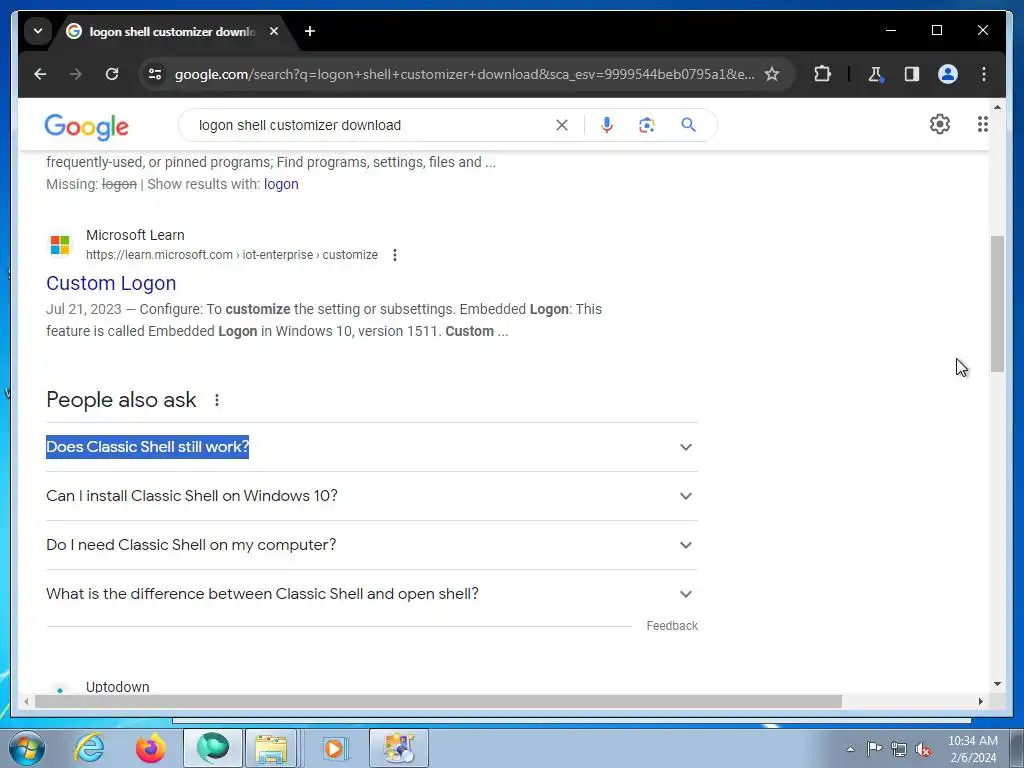Open the learn.microsoft.com breadcrumb URL
Image resolution: width=1024 pixels, height=768 pixels.
pyautogui.click(x=232, y=255)
